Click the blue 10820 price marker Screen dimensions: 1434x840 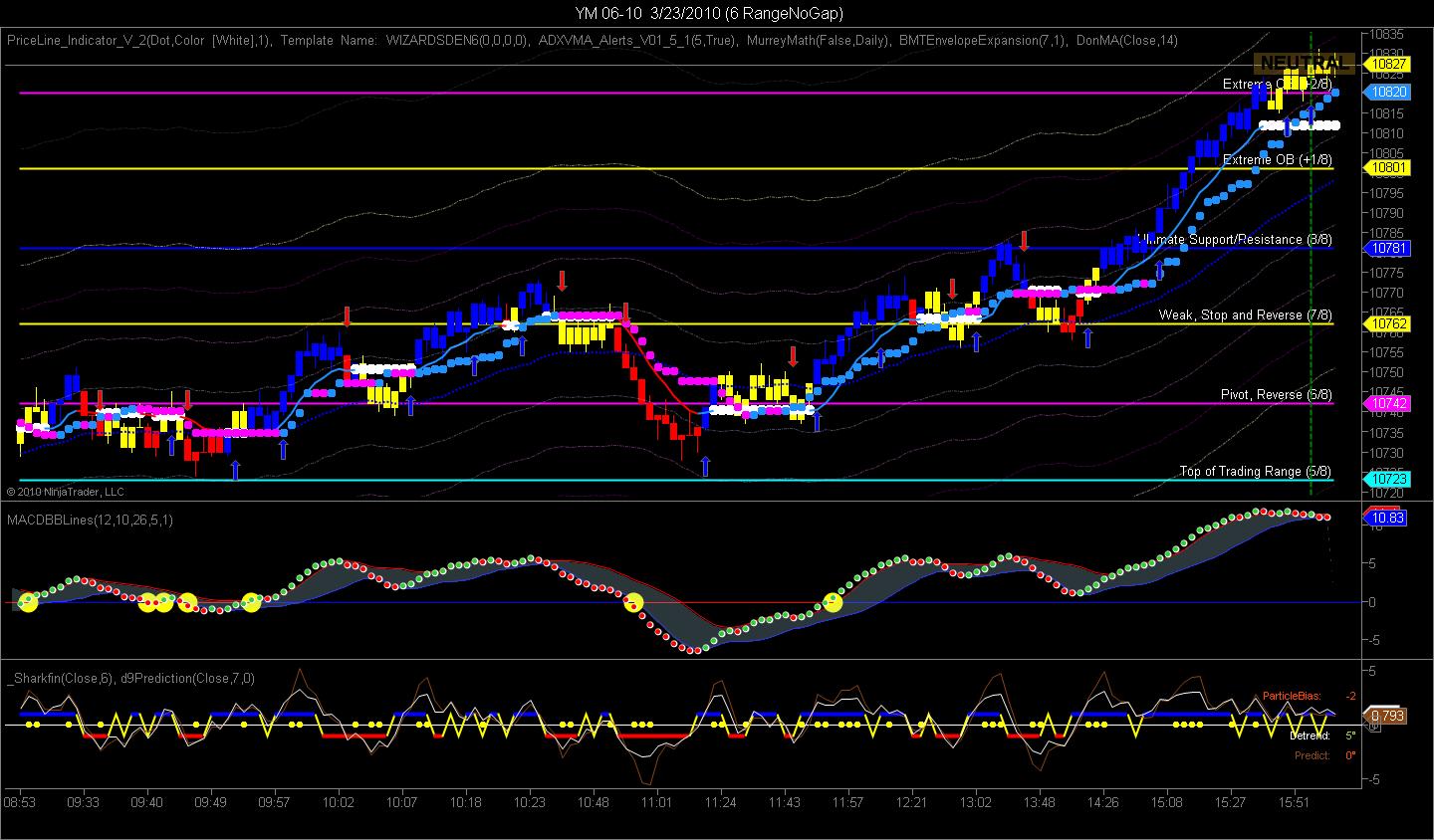point(1388,92)
